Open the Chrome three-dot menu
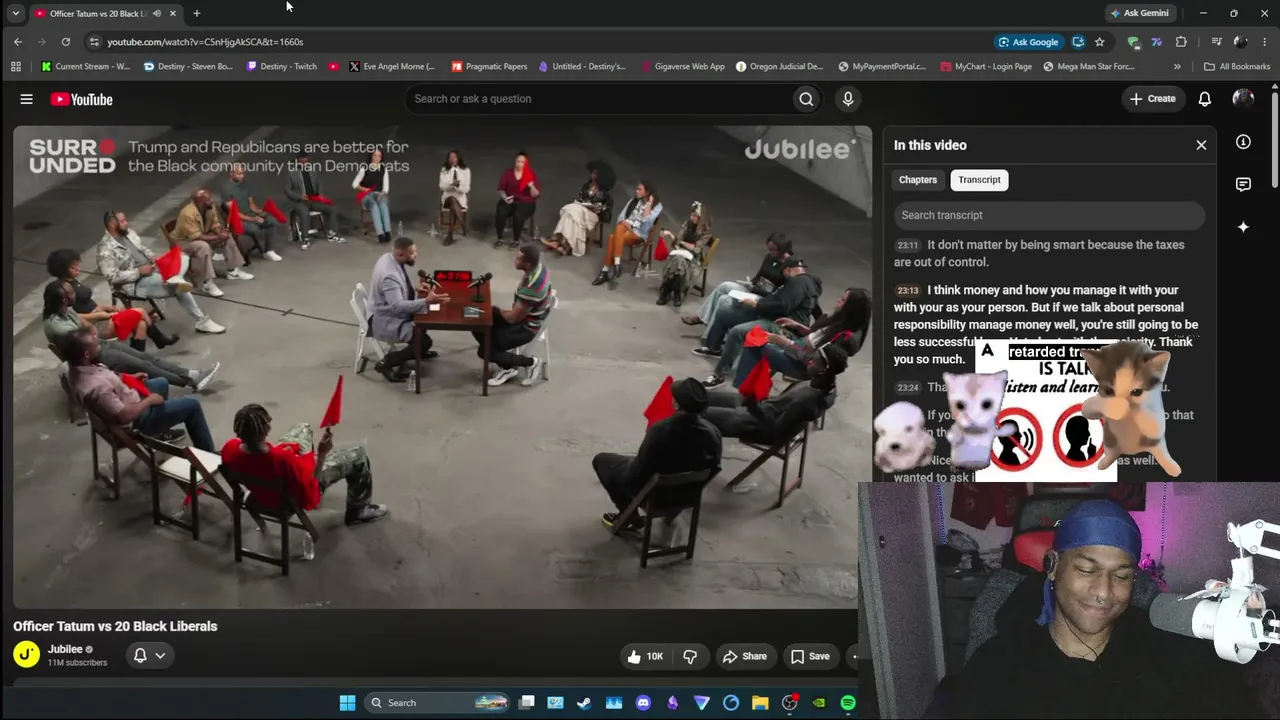This screenshot has width=1280, height=720. click(x=1265, y=42)
